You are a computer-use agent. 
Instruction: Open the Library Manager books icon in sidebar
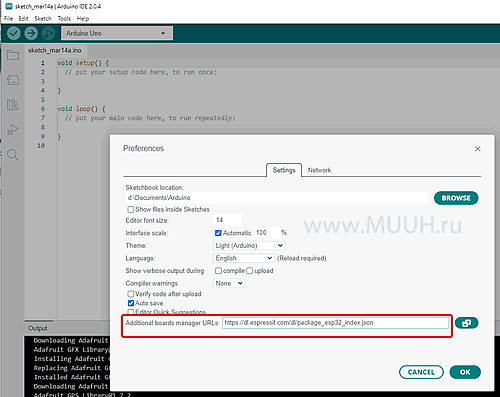13,105
